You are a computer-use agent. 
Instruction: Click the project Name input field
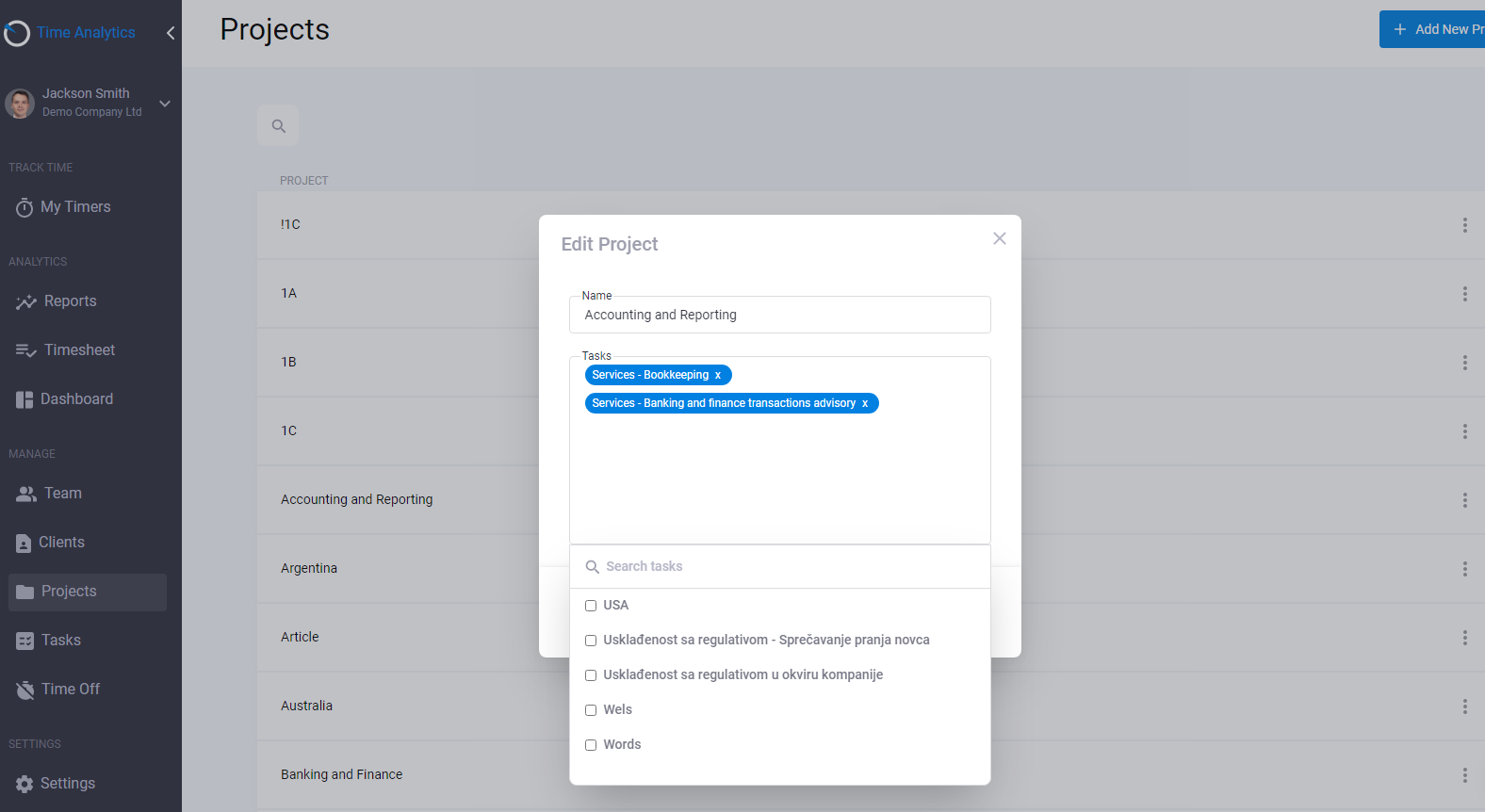click(780, 315)
